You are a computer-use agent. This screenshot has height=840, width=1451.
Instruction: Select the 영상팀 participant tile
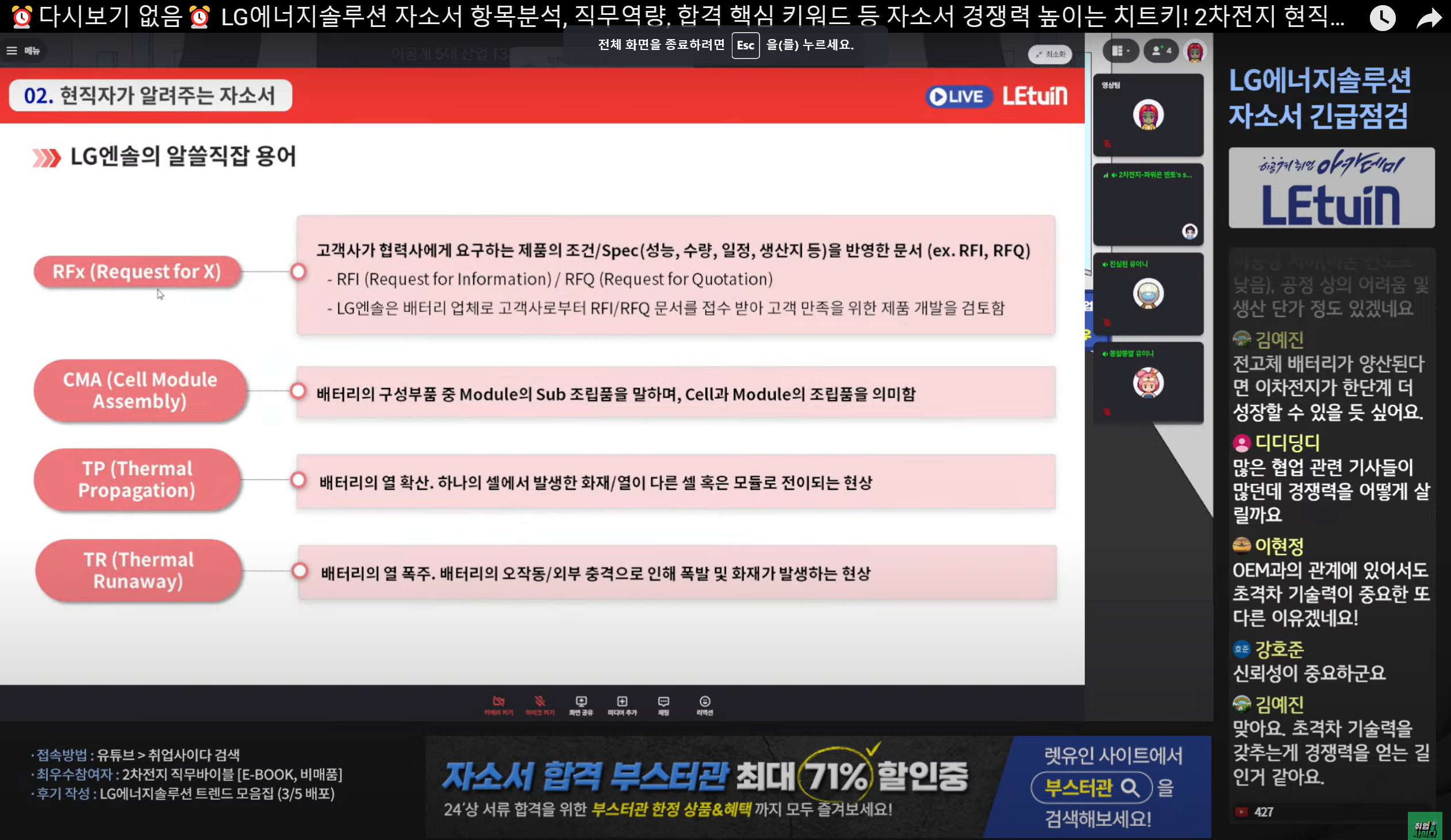click(x=1148, y=115)
